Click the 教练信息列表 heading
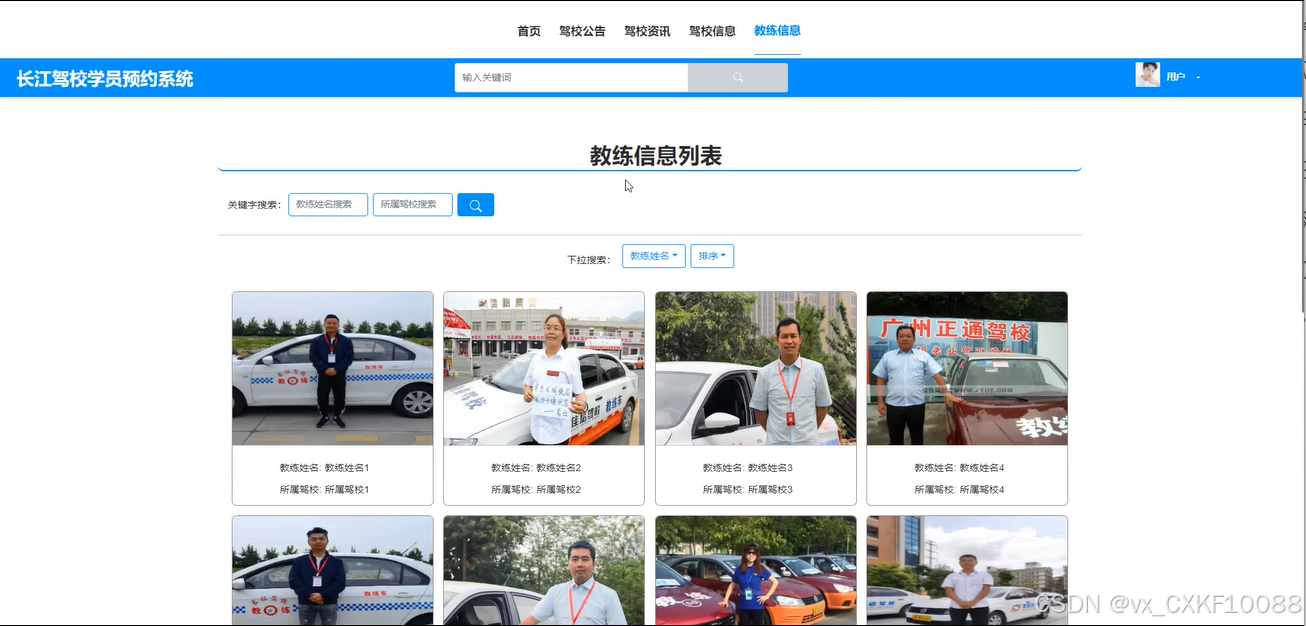The width and height of the screenshot is (1306, 626). tap(656, 156)
